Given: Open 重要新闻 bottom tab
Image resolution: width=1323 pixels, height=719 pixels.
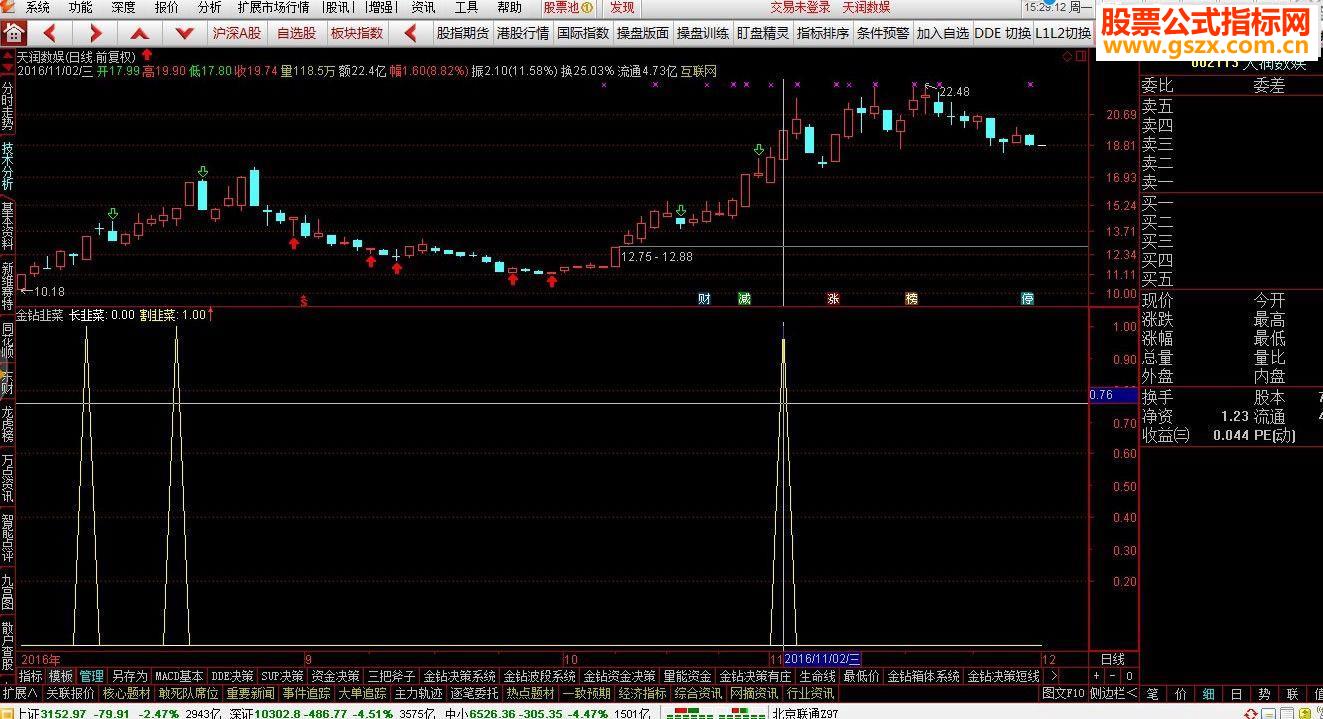Looking at the screenshot, I should tap(250, 693).
